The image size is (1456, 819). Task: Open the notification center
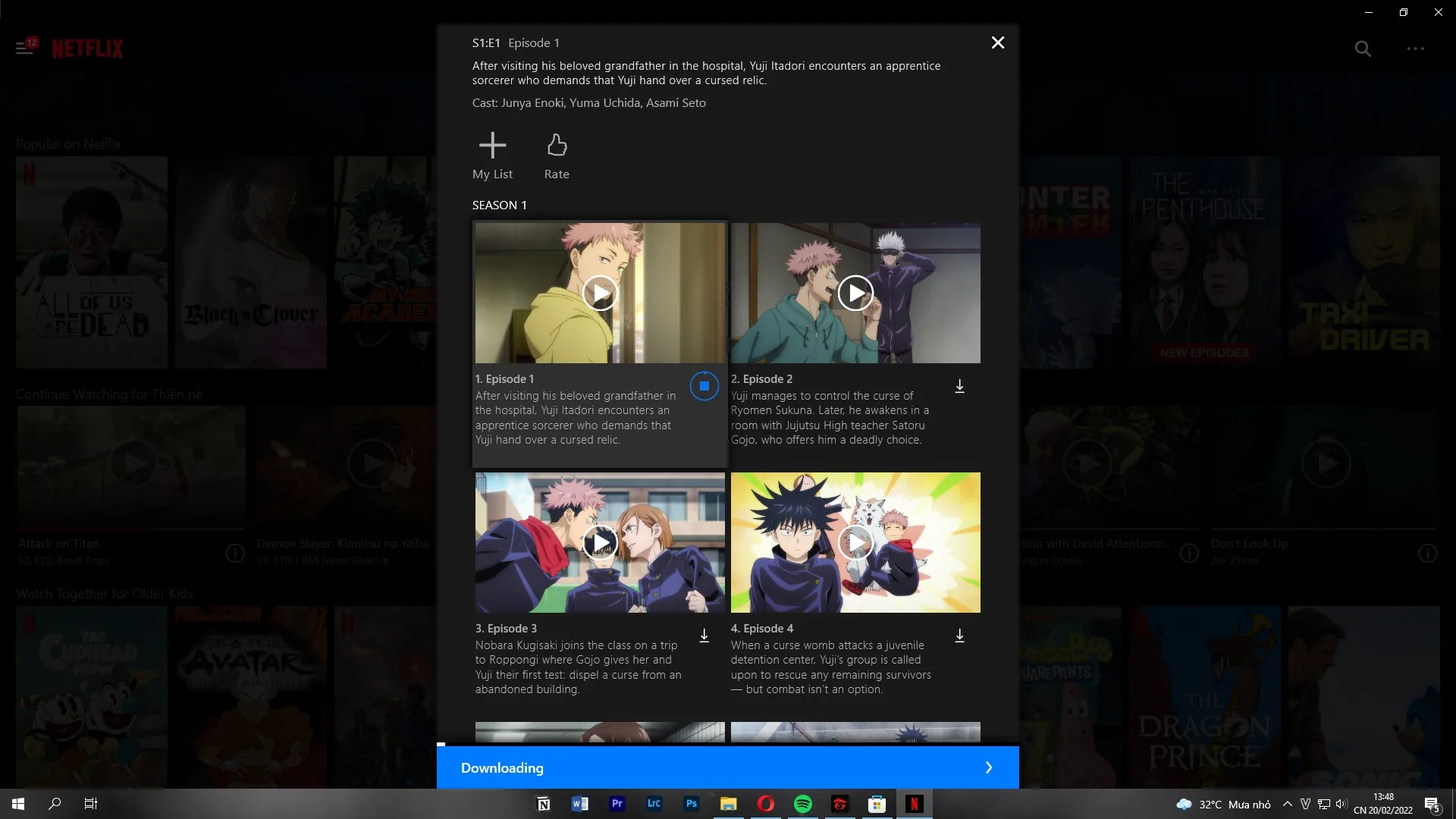coord(1432,804)
